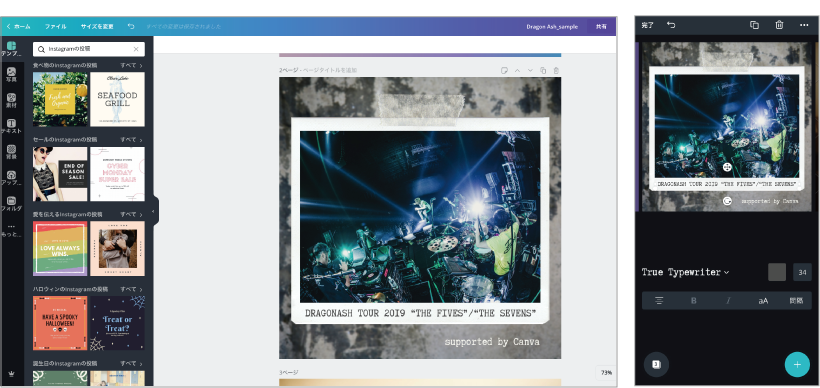Toggle uppercase aA text option
The height and width of the screenshot is (388, 820).
click(763, 301)
